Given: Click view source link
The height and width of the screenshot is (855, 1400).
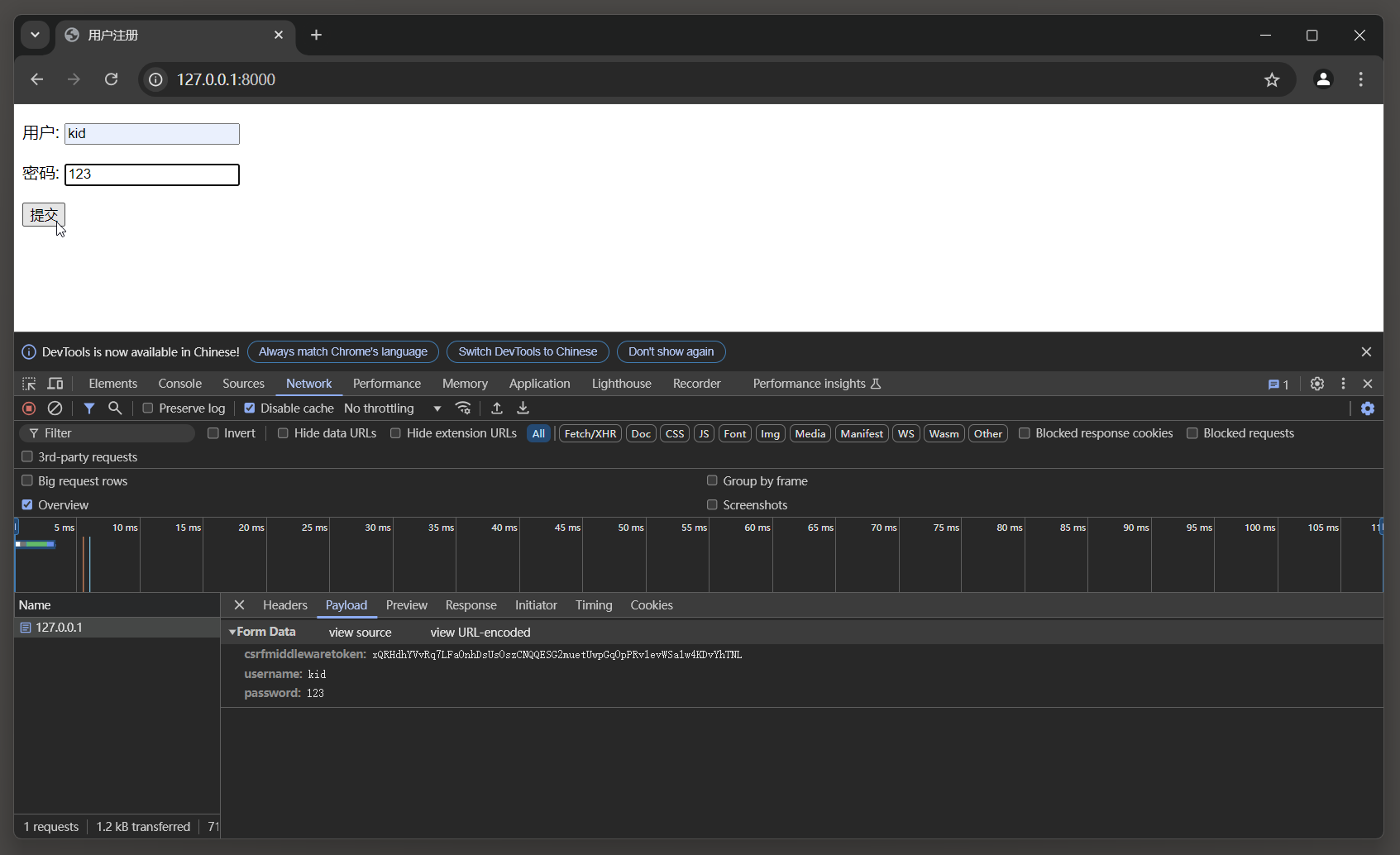Looking at the screenshot, I should pyautogui.click(x=360, y=633).
